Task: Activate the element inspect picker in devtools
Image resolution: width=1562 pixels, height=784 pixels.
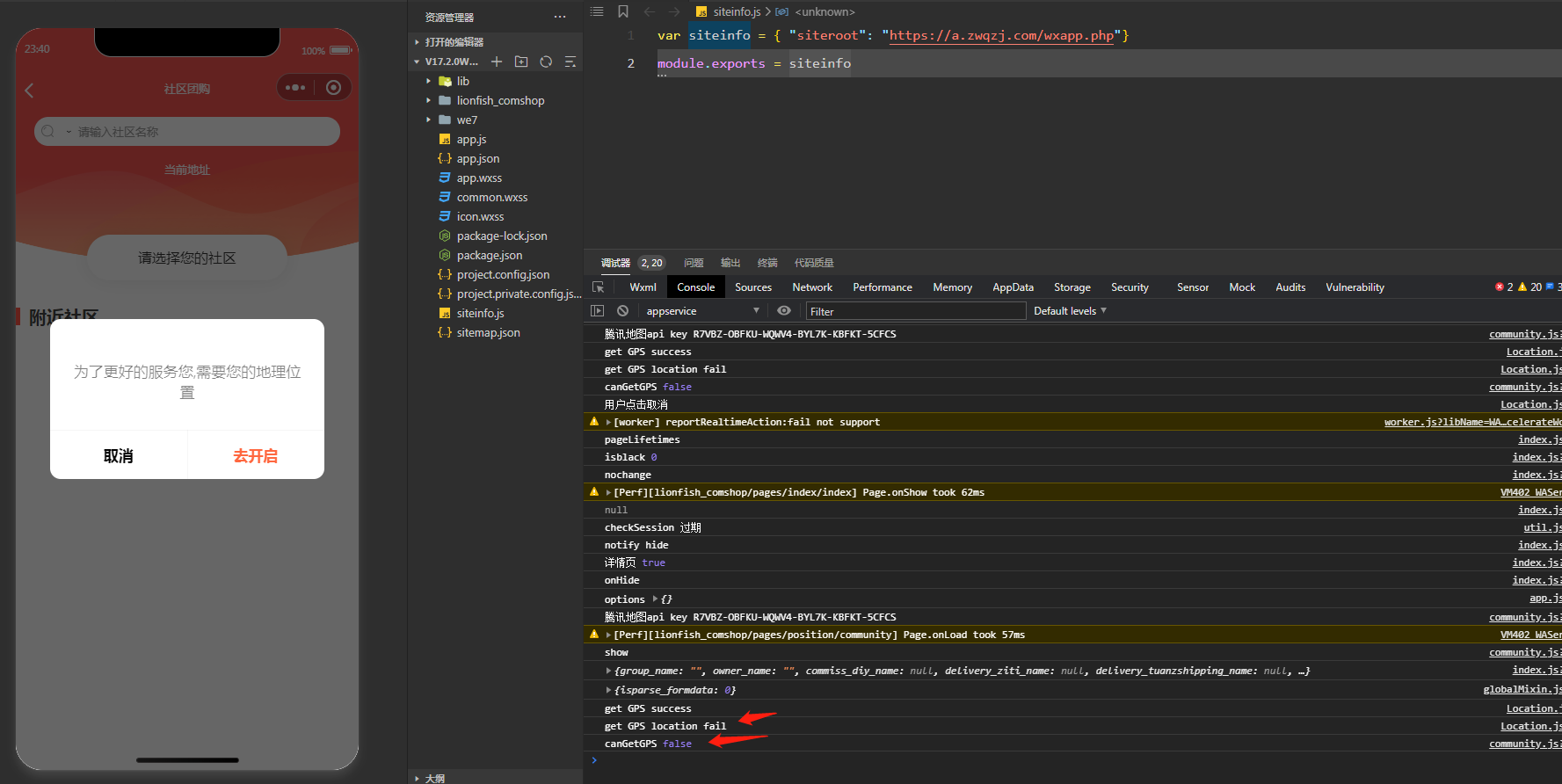Action: pyautogui.click(x=599, y=287)
